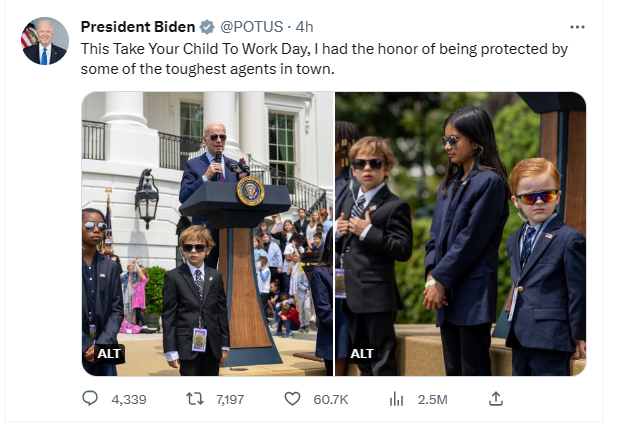Click the 4,339 replies count

point(129,399)
